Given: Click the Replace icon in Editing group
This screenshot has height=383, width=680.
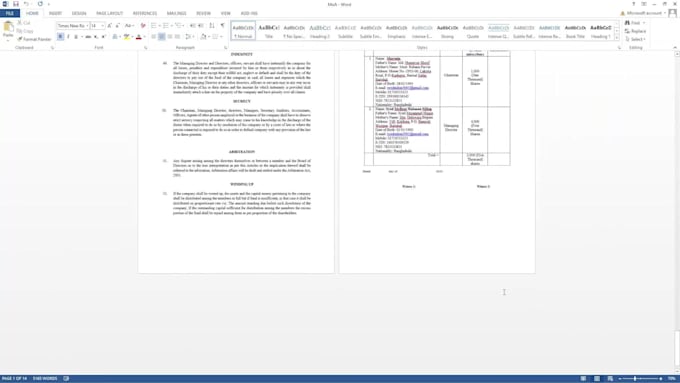Looking at the screenshot, I should pyautogui.click(x=635, y=31).
